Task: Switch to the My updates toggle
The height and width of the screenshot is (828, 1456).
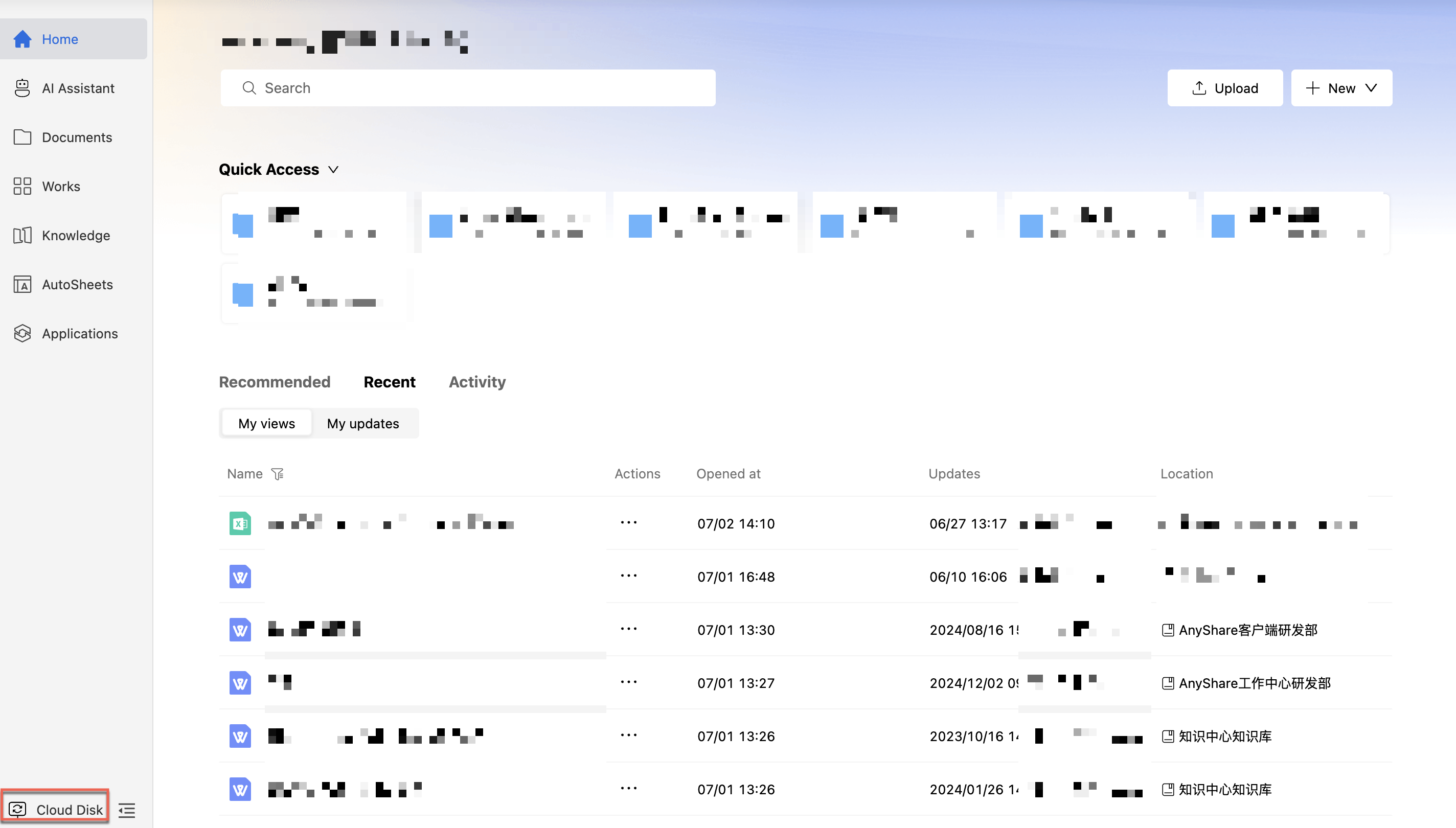Action: 363,423
